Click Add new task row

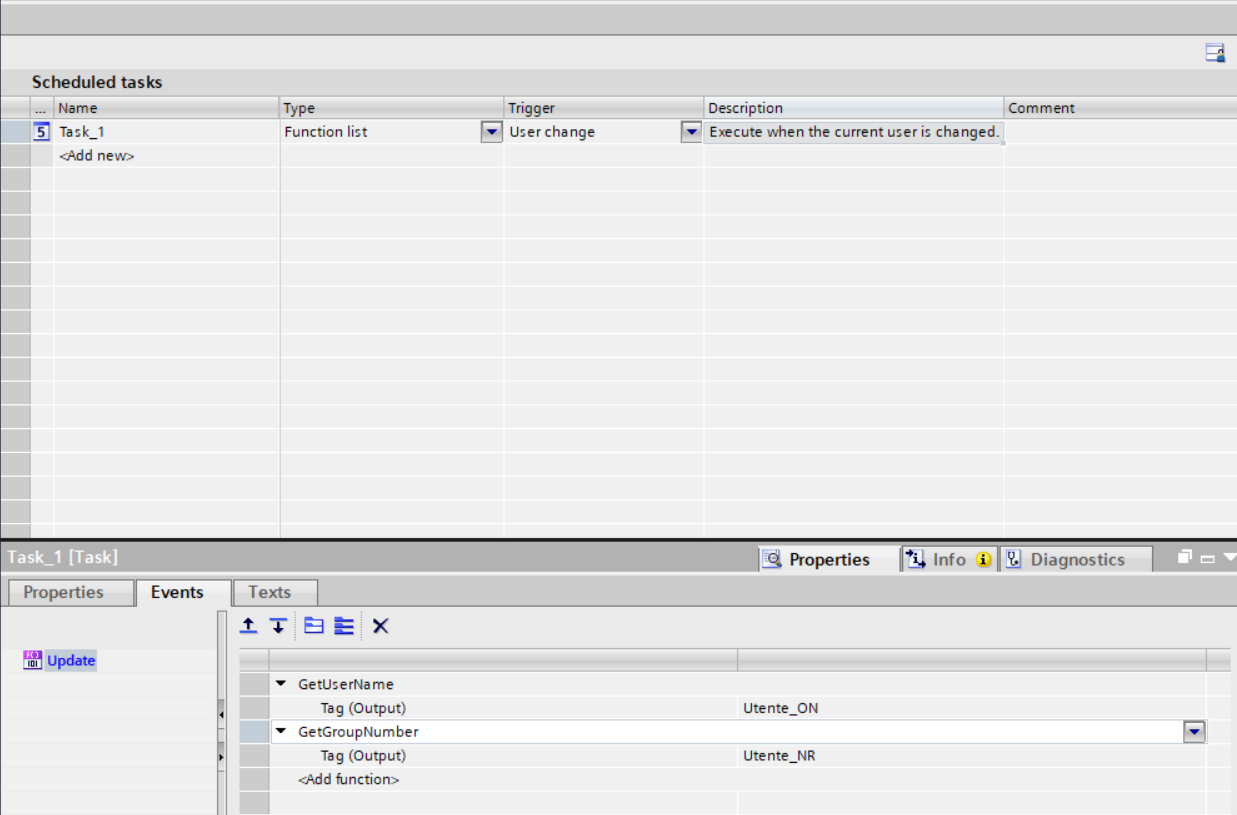pyautogui.click(x=97, y=156)
